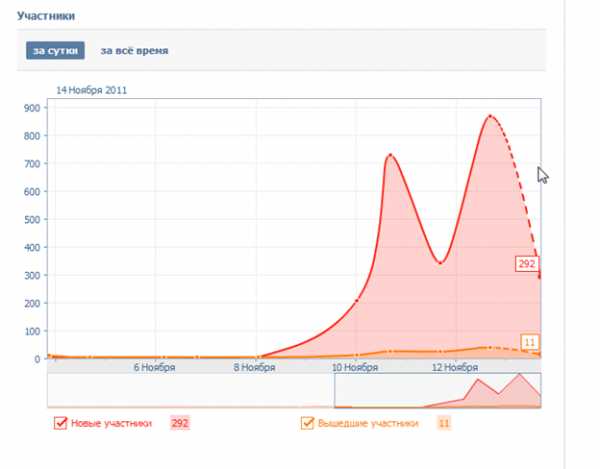Click the pink 292 legend badge
Screen dimensions: 600x469
(x=180, y=423)
